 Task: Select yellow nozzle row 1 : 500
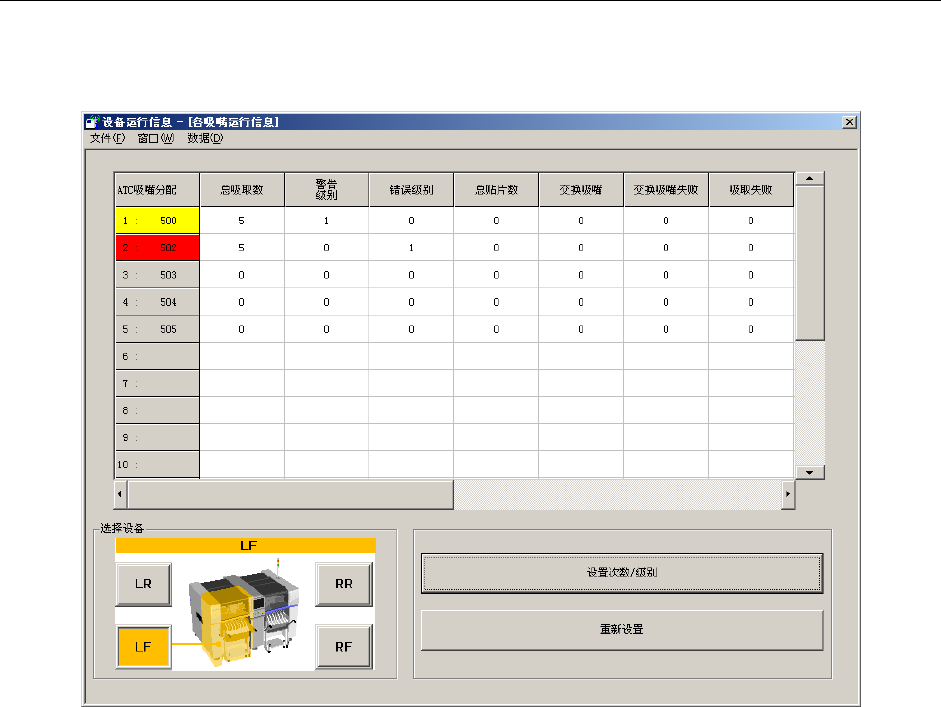[157, 221]
